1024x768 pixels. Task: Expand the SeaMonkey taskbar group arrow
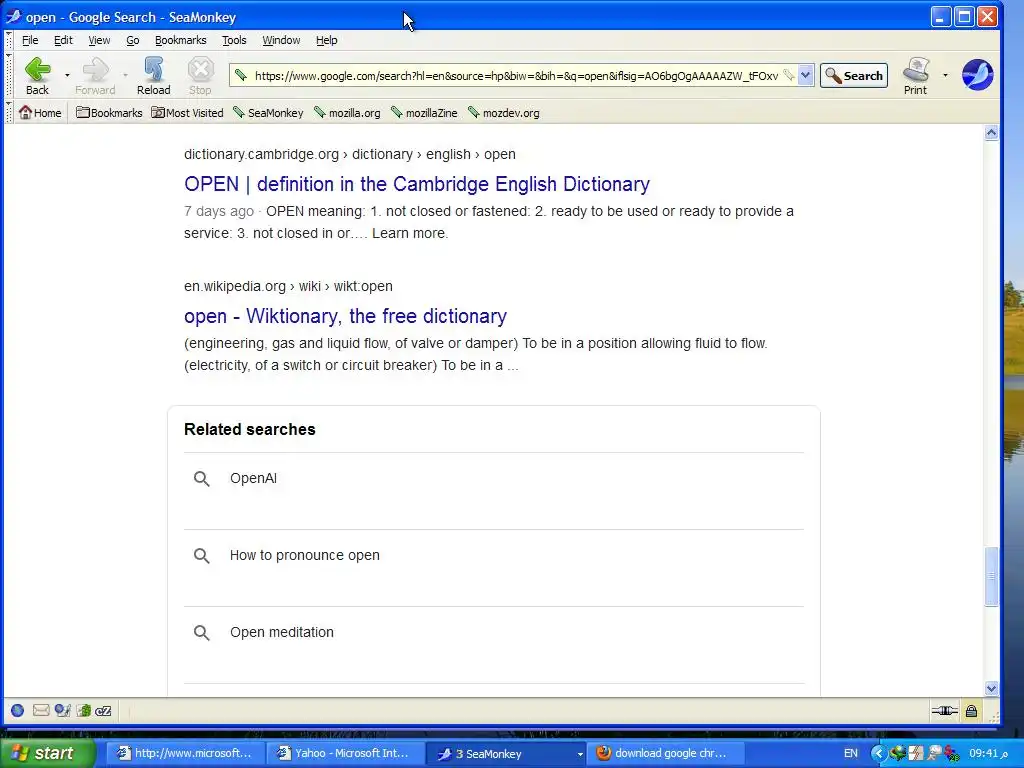[579, 754]
